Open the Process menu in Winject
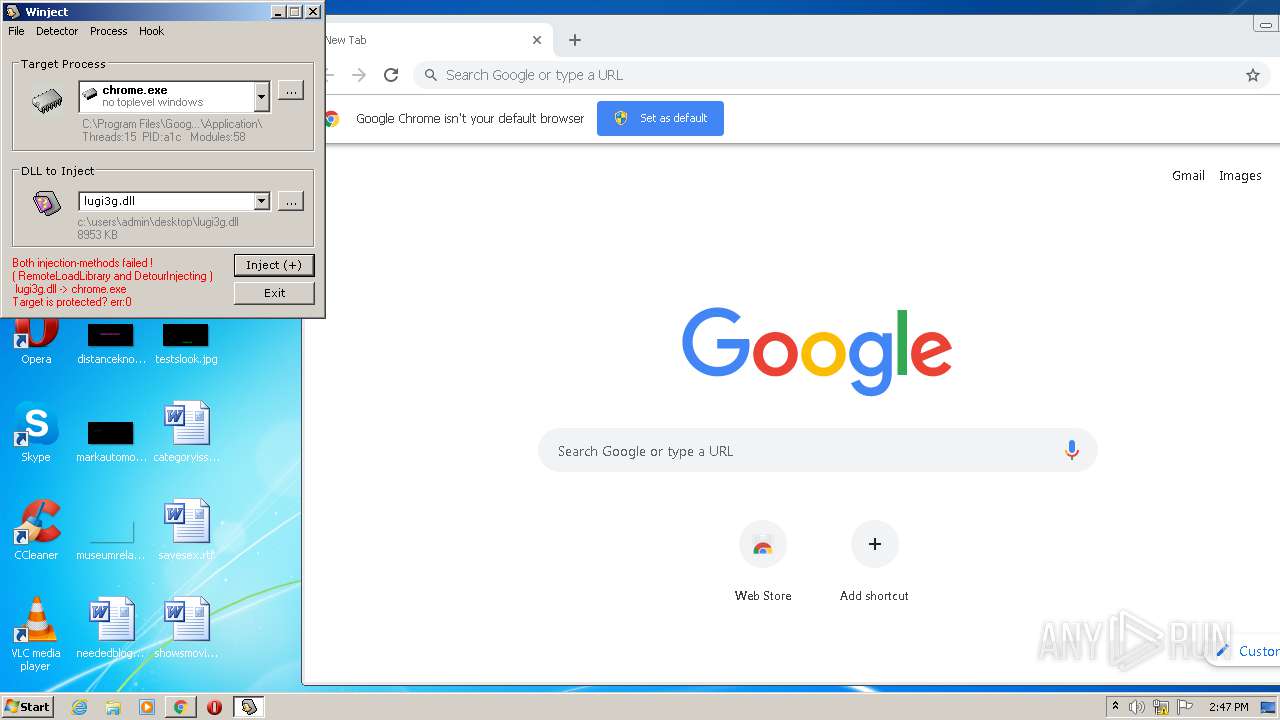 click(108, 31)
